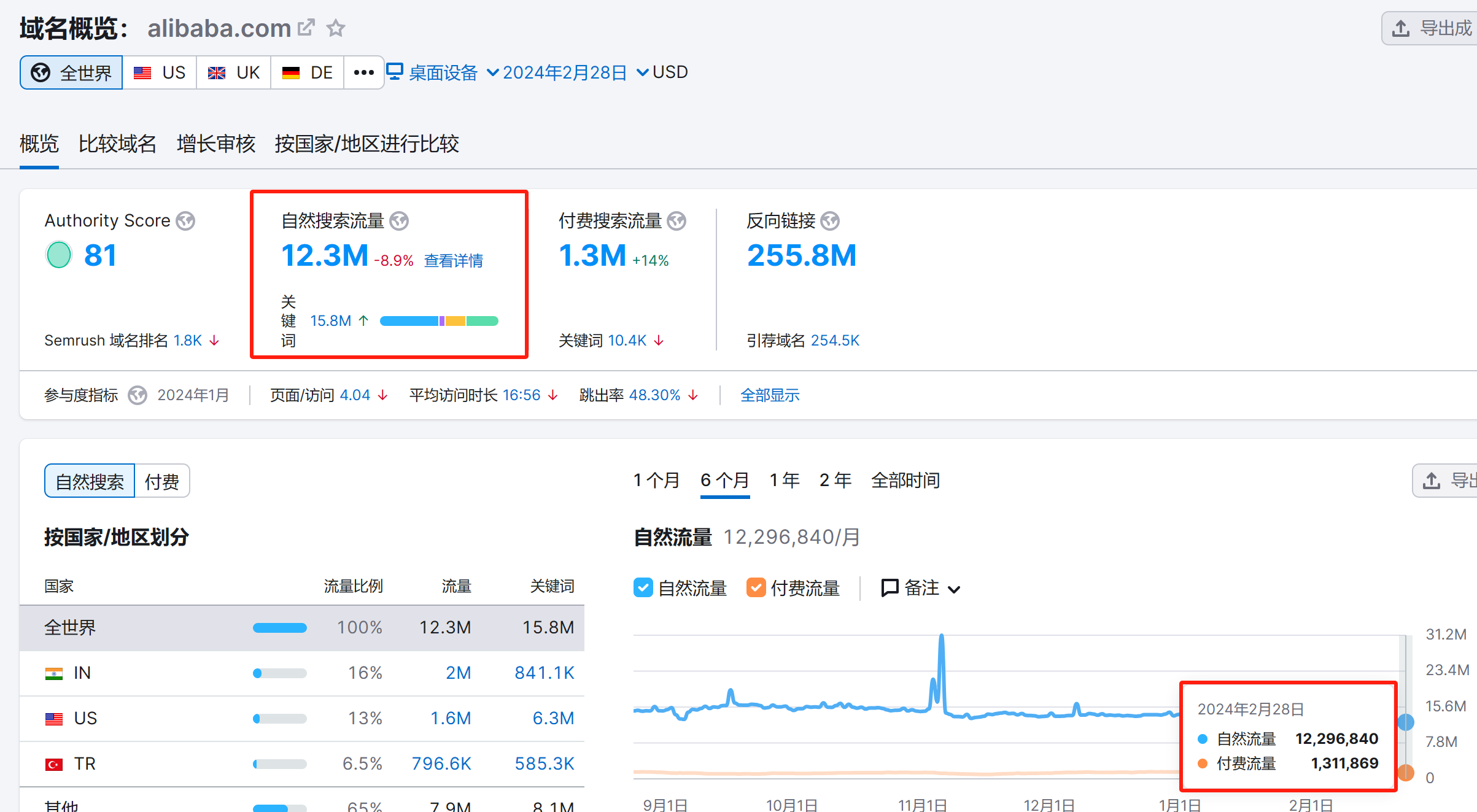Click the globe icon beside Authority Score

(x=185, y=221)
